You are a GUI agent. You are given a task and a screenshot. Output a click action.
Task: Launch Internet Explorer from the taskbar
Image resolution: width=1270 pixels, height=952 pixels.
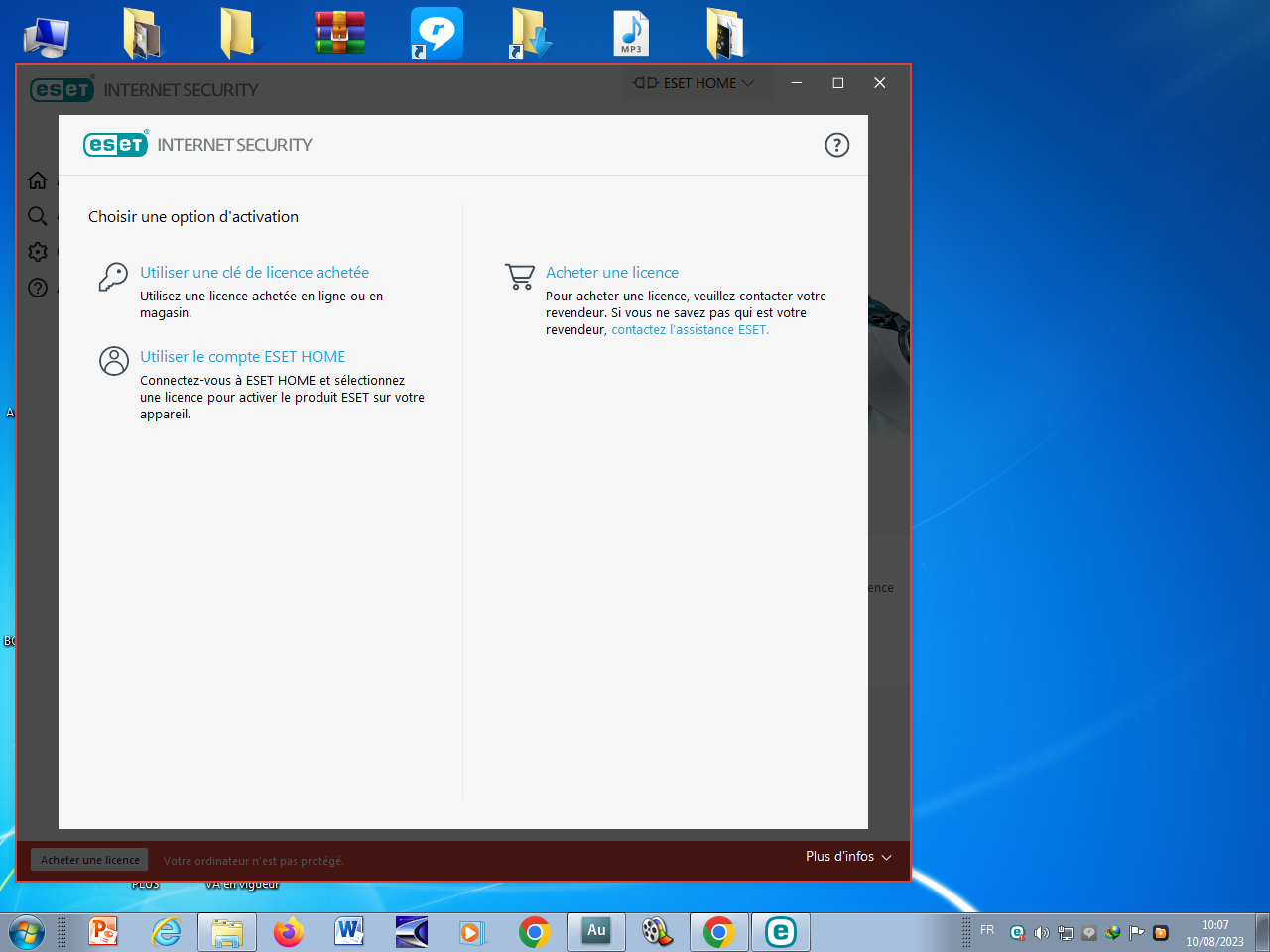click(x=166, y=932)
